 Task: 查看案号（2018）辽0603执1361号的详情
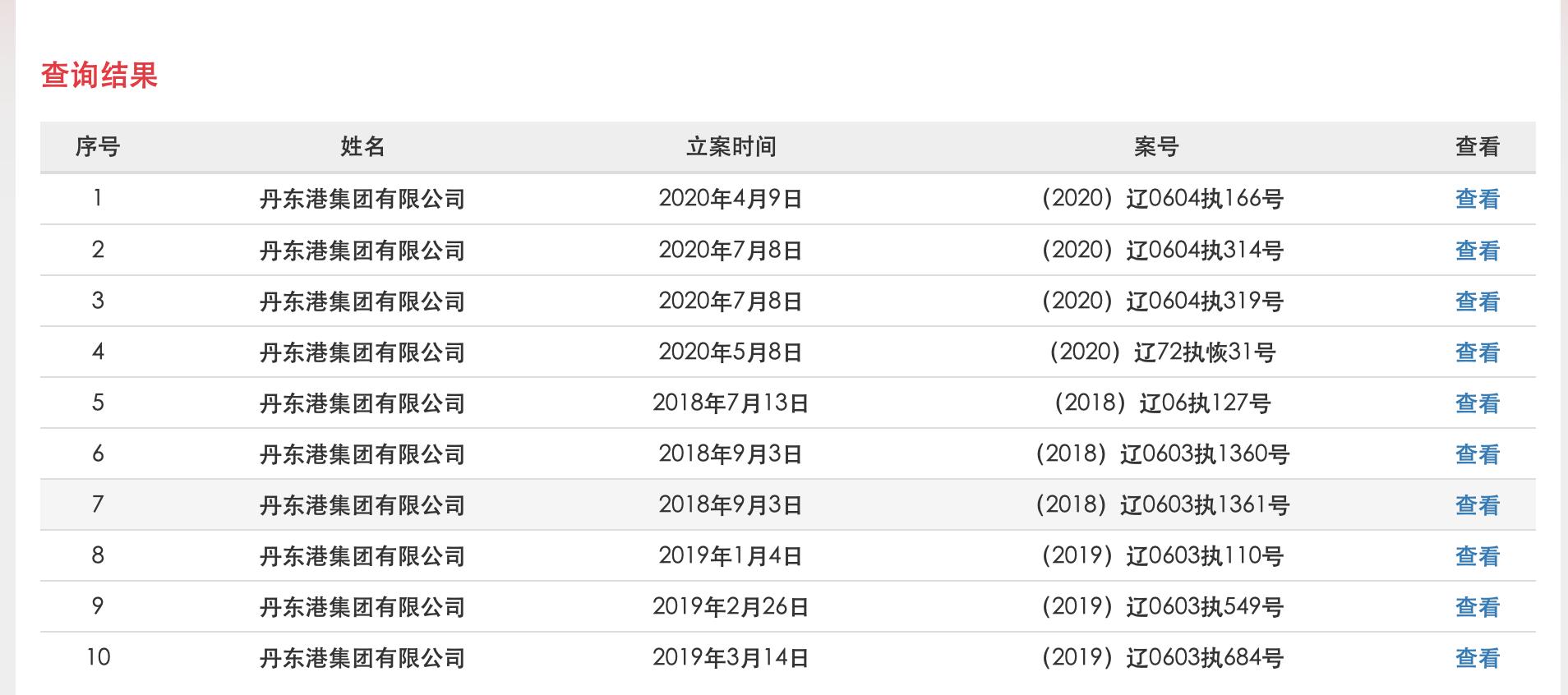(1473, 505)
